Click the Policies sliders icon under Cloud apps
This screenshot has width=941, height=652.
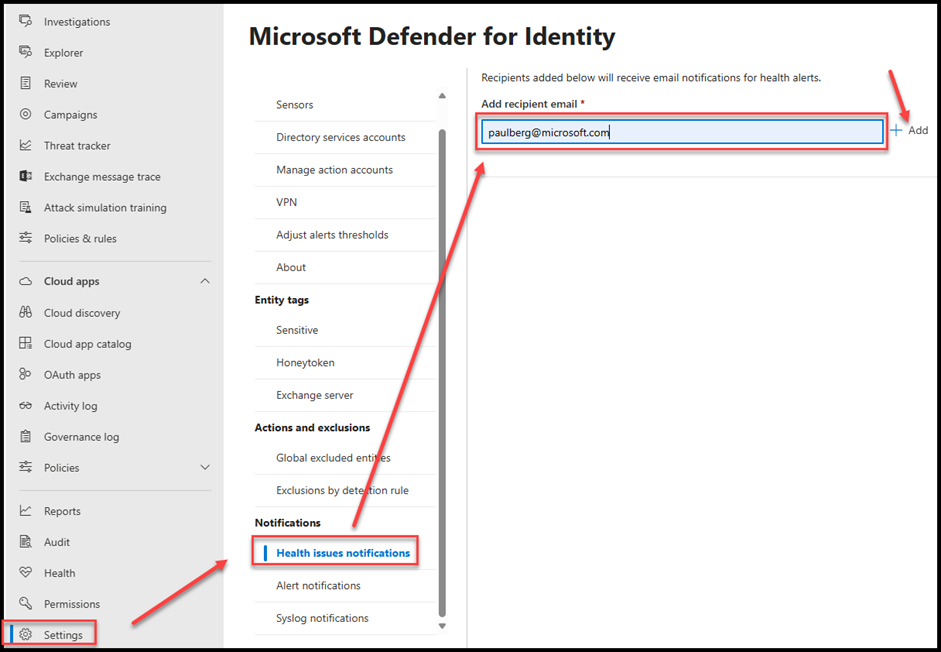25,467
